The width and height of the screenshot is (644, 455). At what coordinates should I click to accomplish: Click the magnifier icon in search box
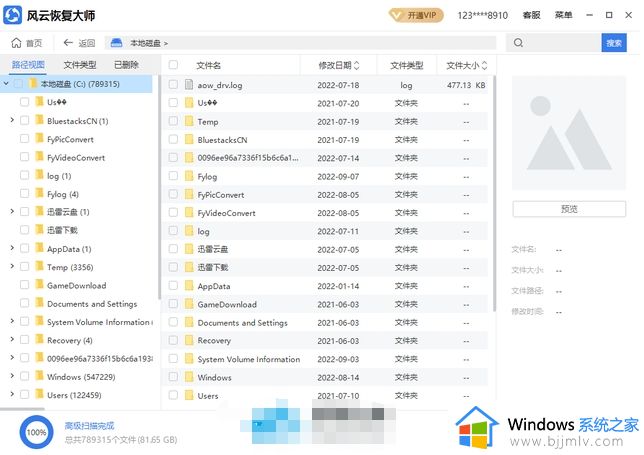click(518, 43)
